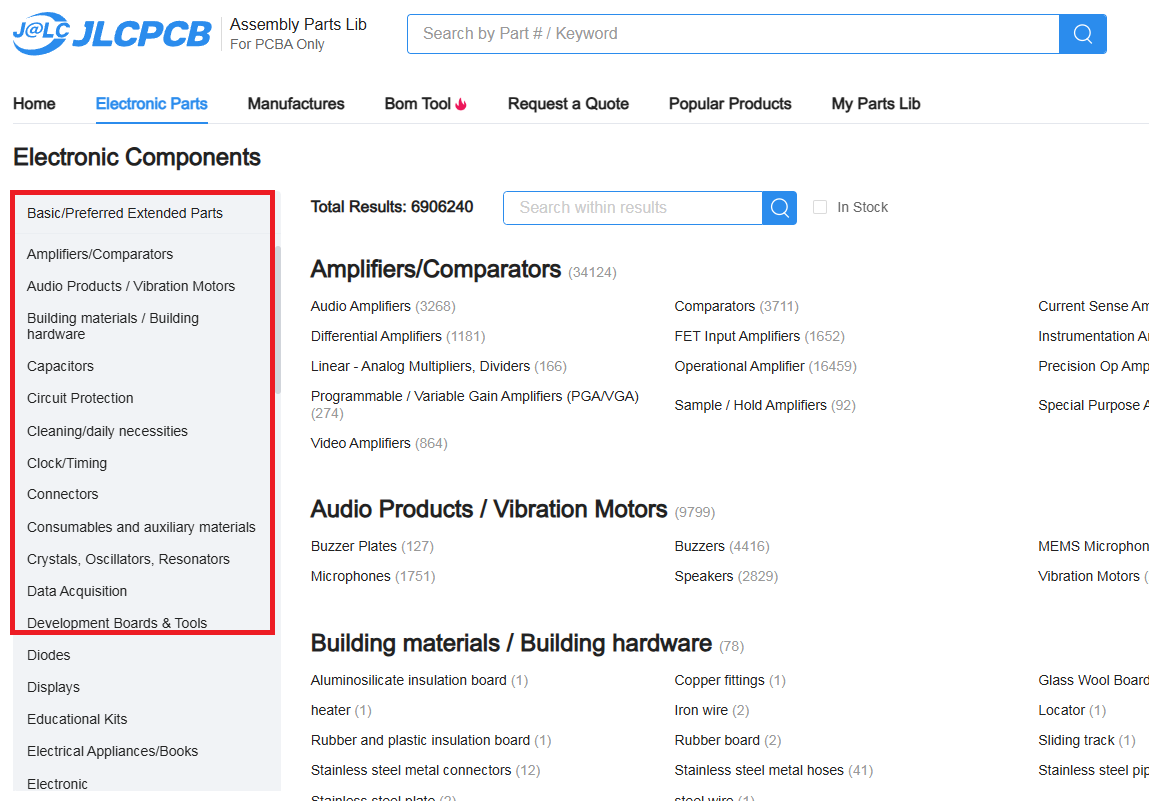This screenshot has width=1149, height=801.
Task: Open Audio Products / Vibration Motors heading
Action: 489,509
